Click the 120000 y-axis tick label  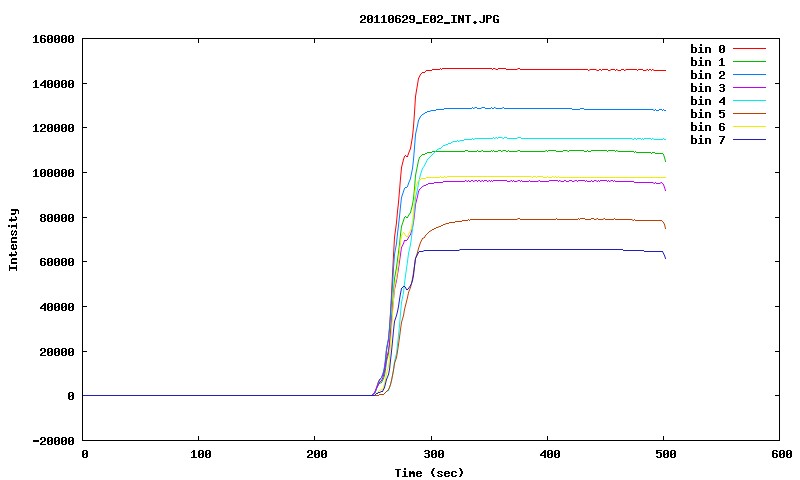[53, 129]
